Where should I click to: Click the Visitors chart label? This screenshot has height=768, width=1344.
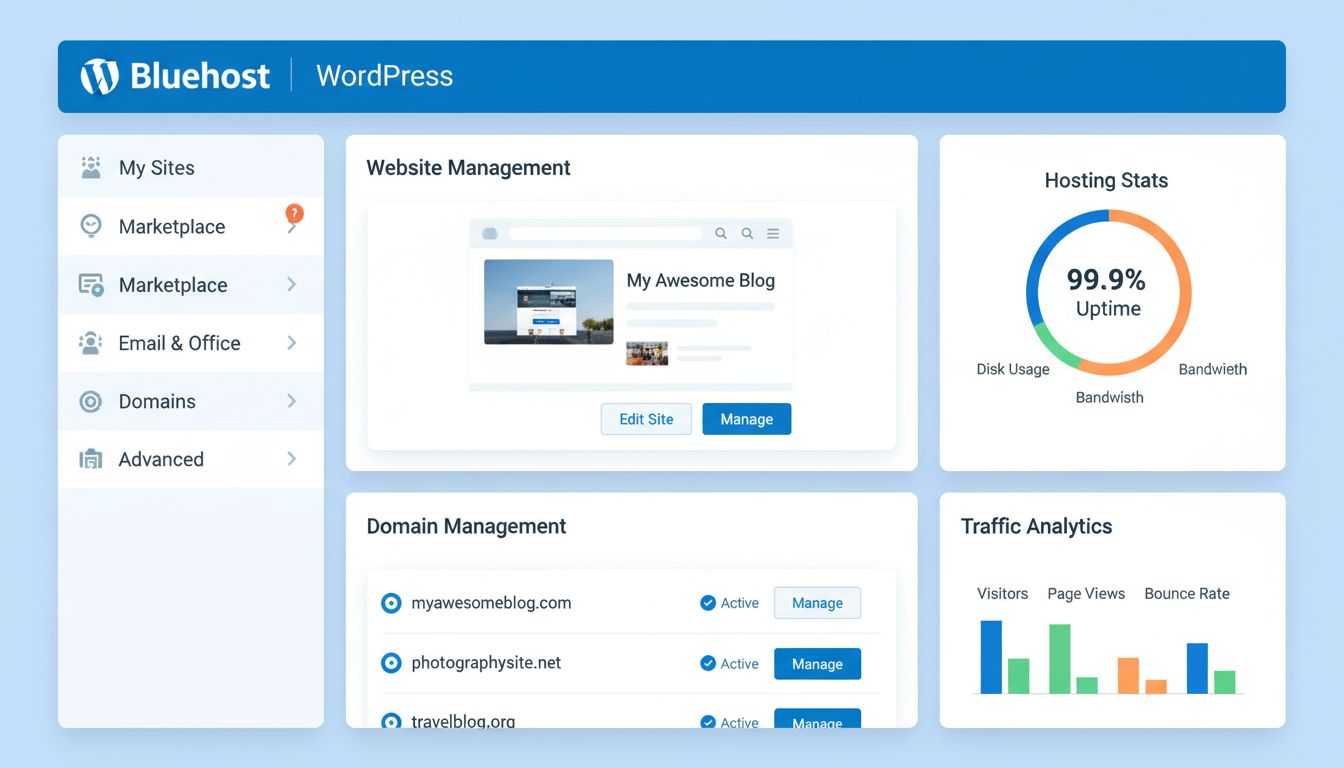tap(1002, 593)
